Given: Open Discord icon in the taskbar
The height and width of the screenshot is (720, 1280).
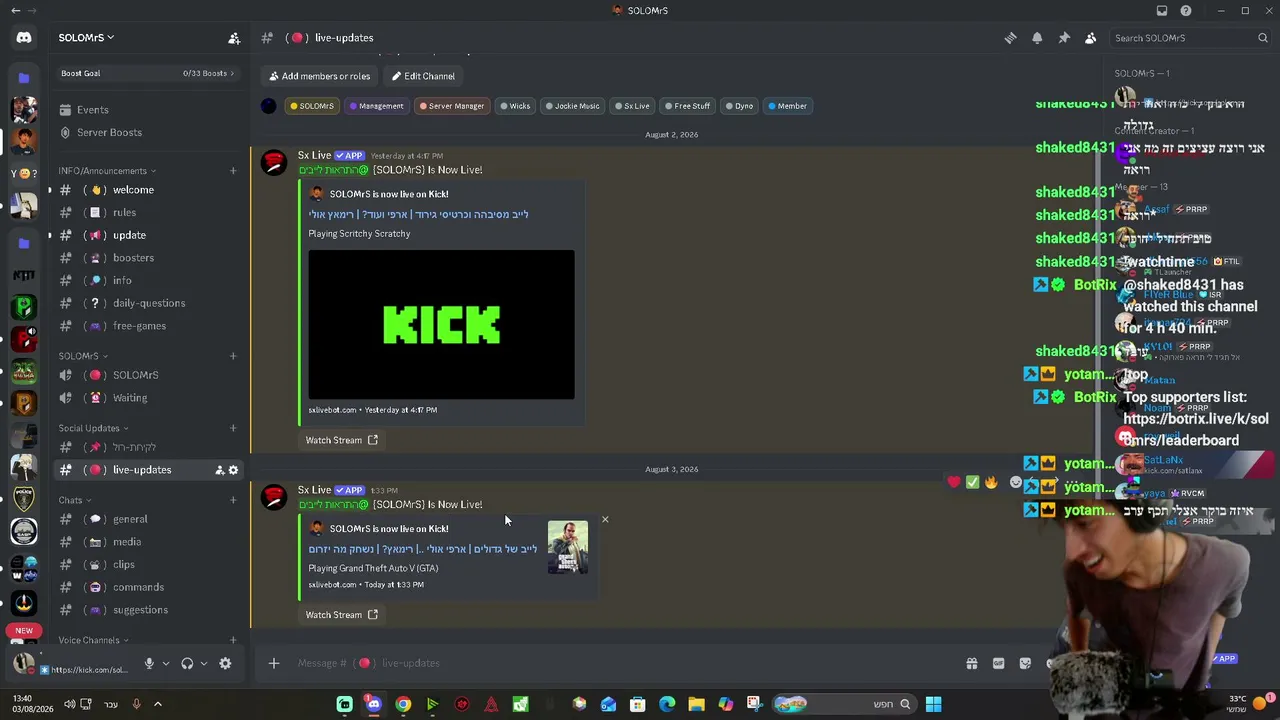Looking at the screenshot, I should point(374,704).
